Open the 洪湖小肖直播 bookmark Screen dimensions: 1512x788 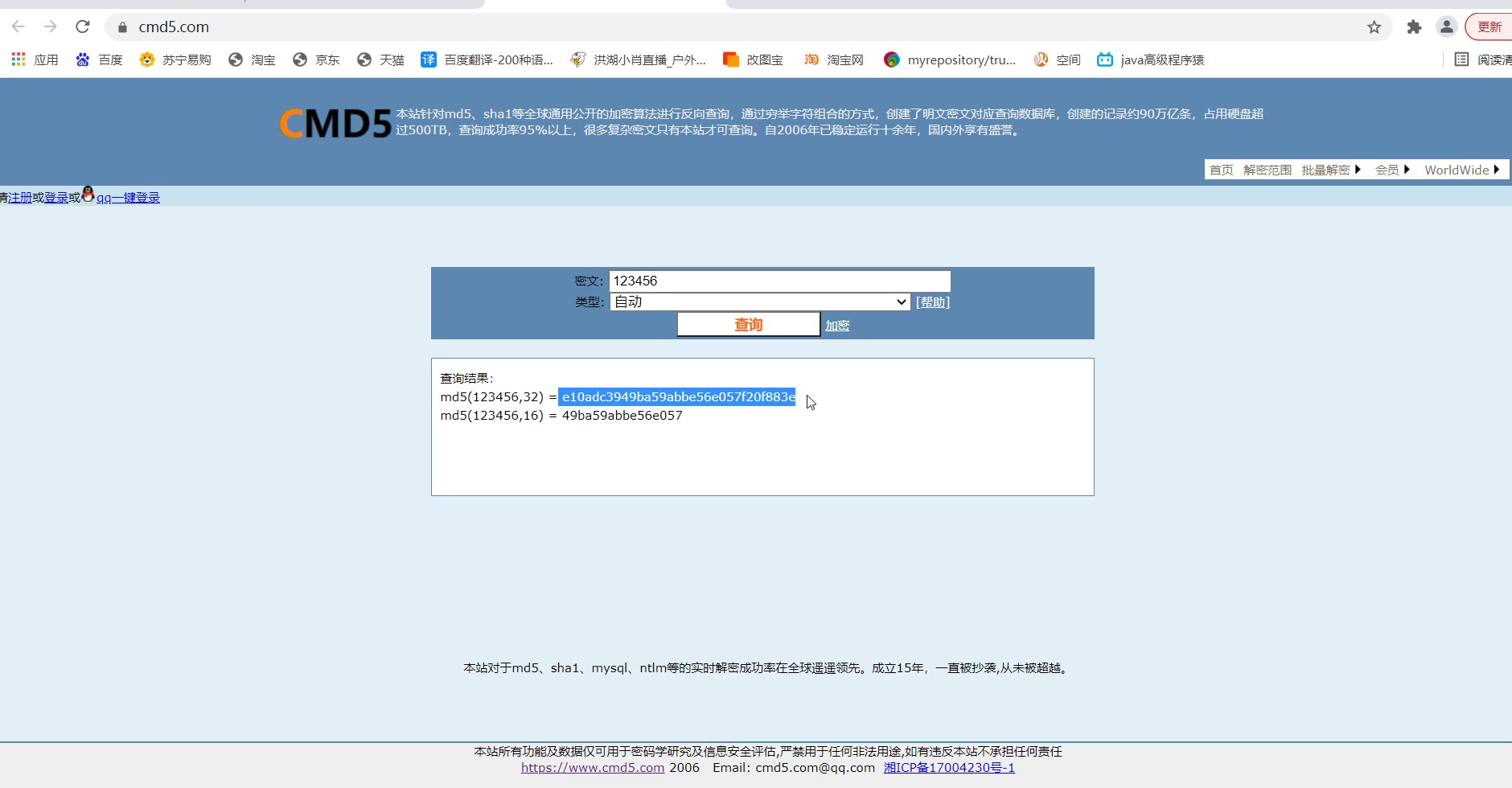click(638, 60)
